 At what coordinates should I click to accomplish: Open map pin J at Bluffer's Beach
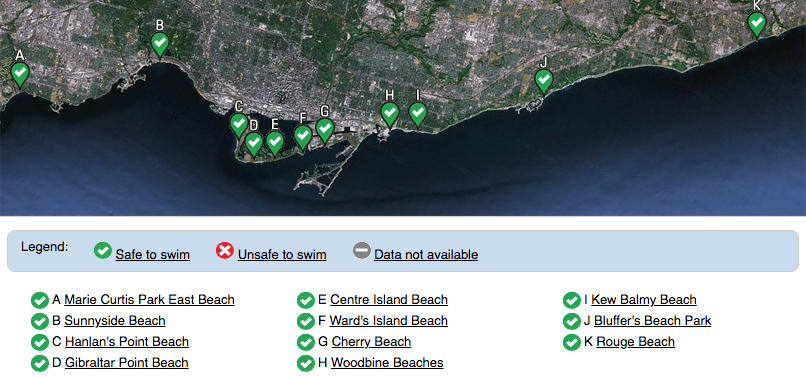click(543, 81)
